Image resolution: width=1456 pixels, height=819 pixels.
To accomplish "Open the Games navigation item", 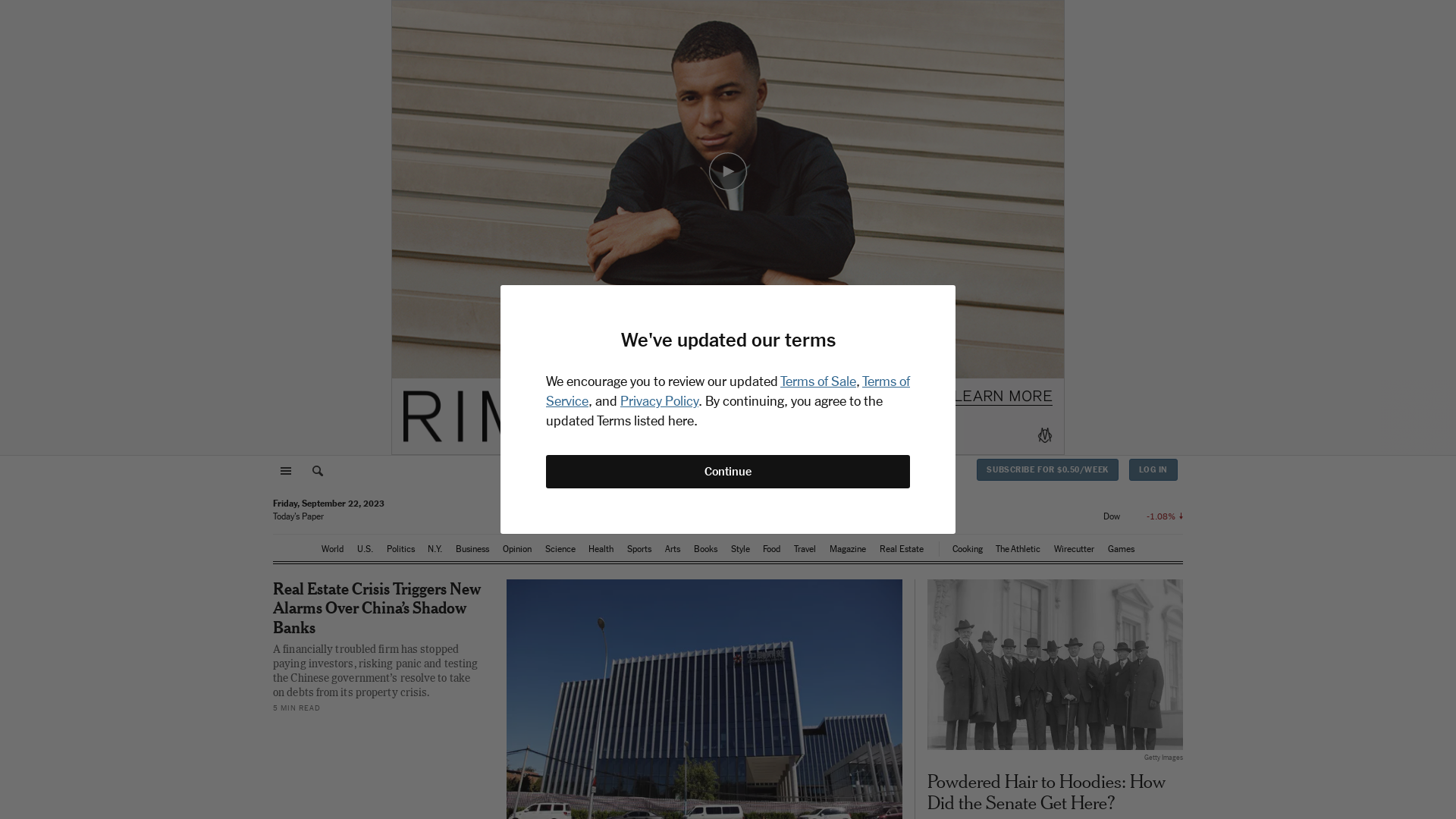I will [x=1121, y=549].
